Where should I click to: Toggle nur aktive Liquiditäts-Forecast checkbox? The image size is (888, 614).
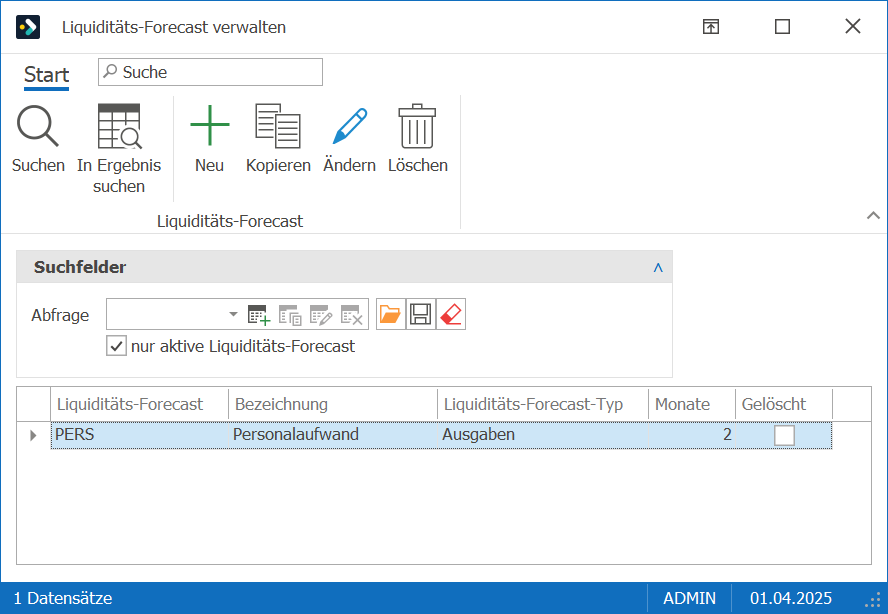pyautogui.click(x=116, y=346)
